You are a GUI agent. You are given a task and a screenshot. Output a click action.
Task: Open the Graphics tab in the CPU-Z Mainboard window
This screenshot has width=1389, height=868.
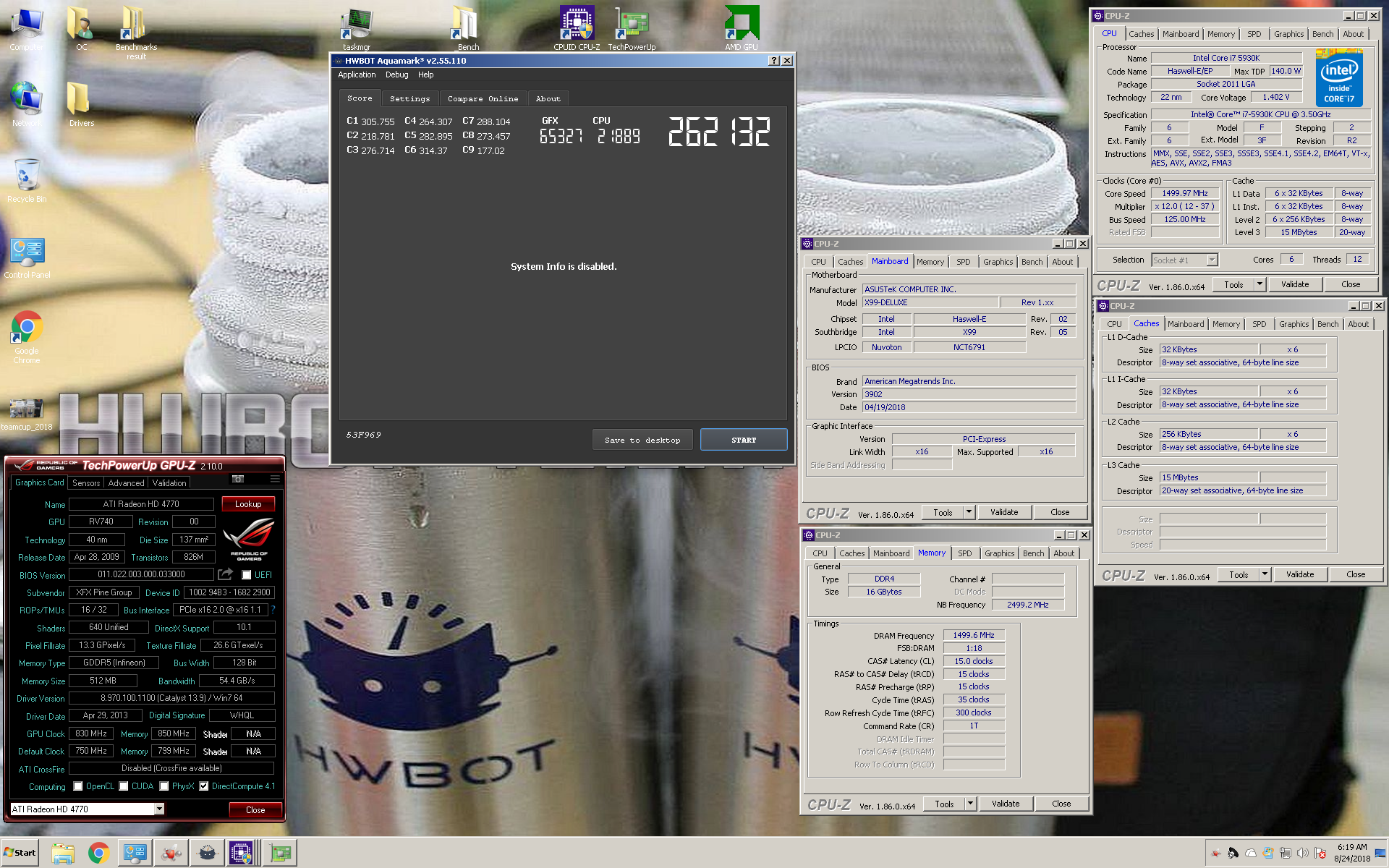coord(998,262)
